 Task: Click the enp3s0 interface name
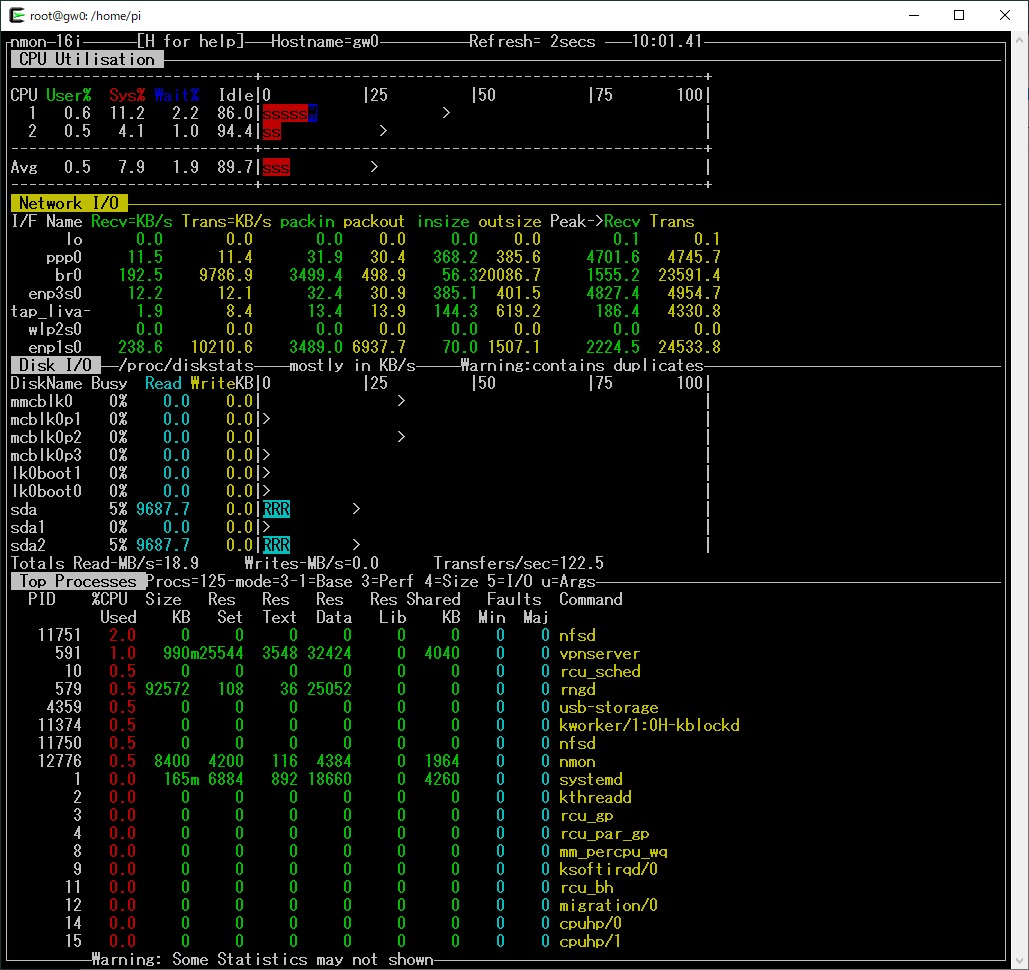[55, 293]
